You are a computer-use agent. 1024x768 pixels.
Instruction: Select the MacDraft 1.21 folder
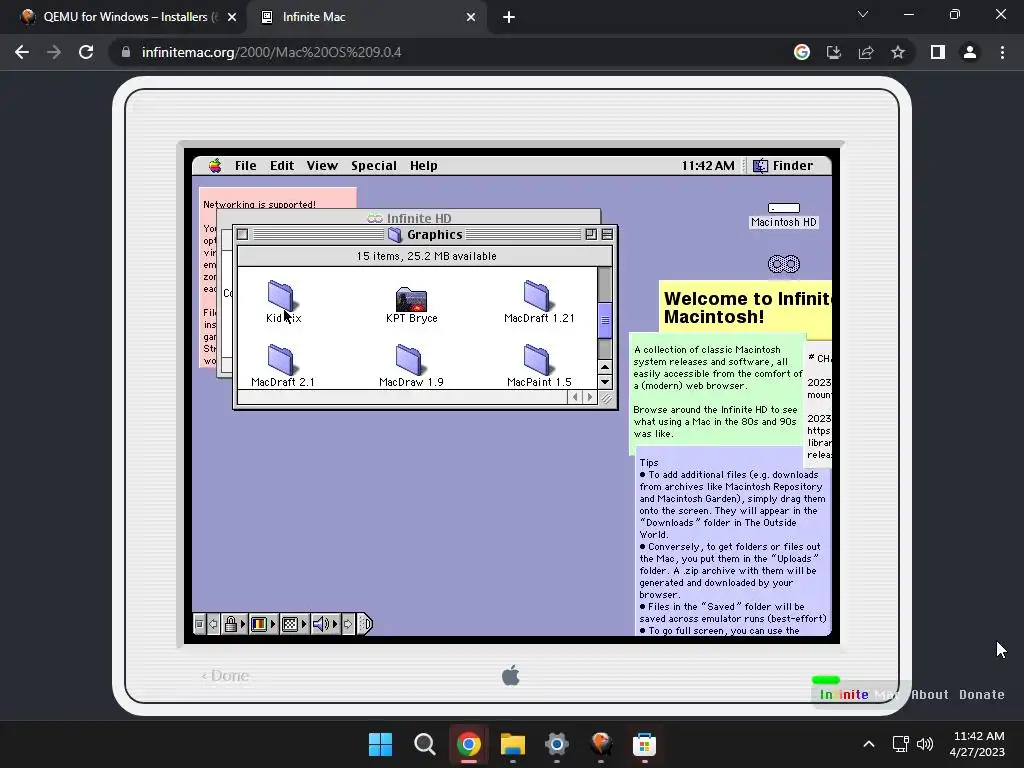click(537, 296)
